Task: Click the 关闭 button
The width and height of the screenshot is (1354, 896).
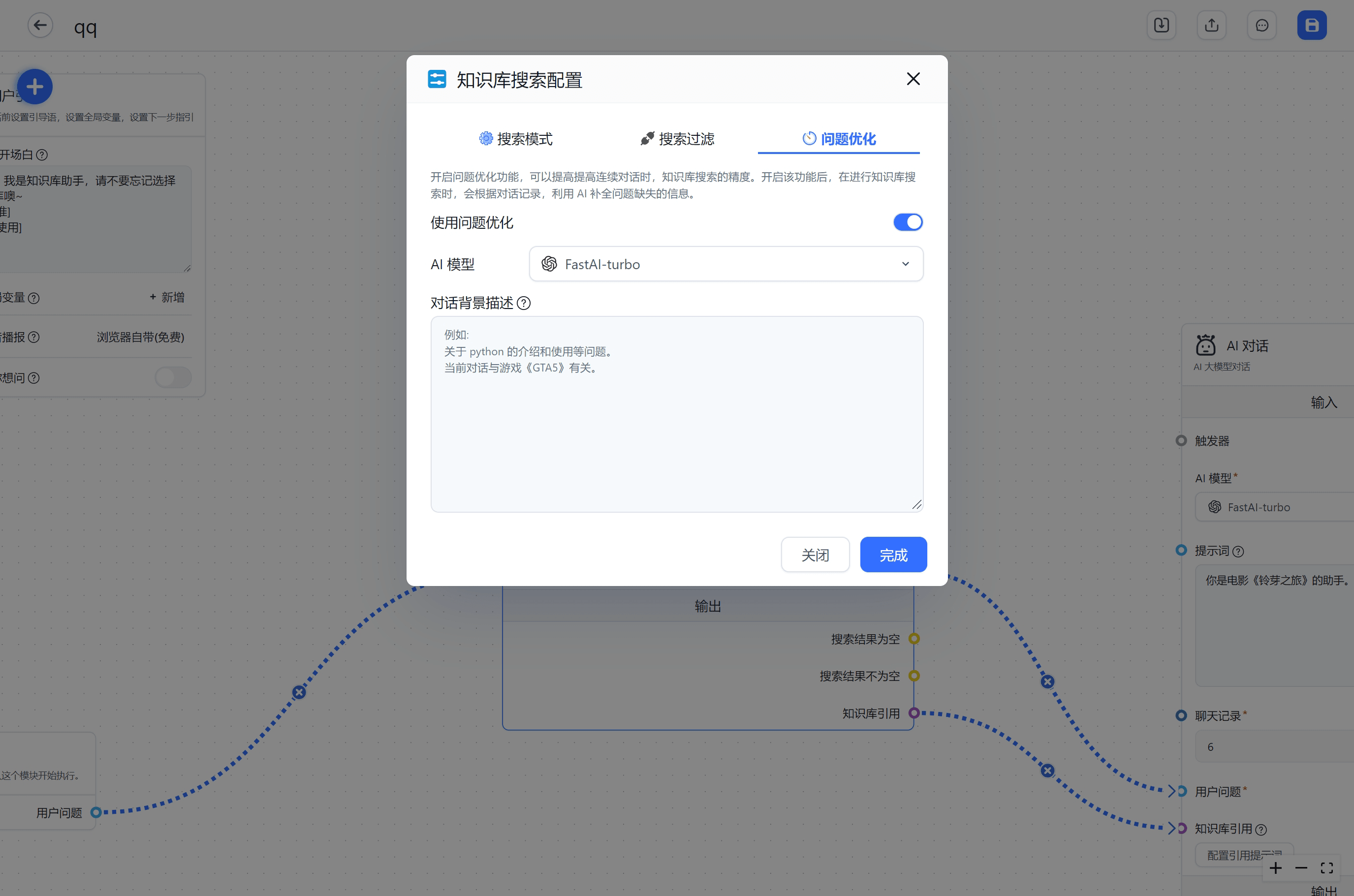Action: click(x=815, y=555)
